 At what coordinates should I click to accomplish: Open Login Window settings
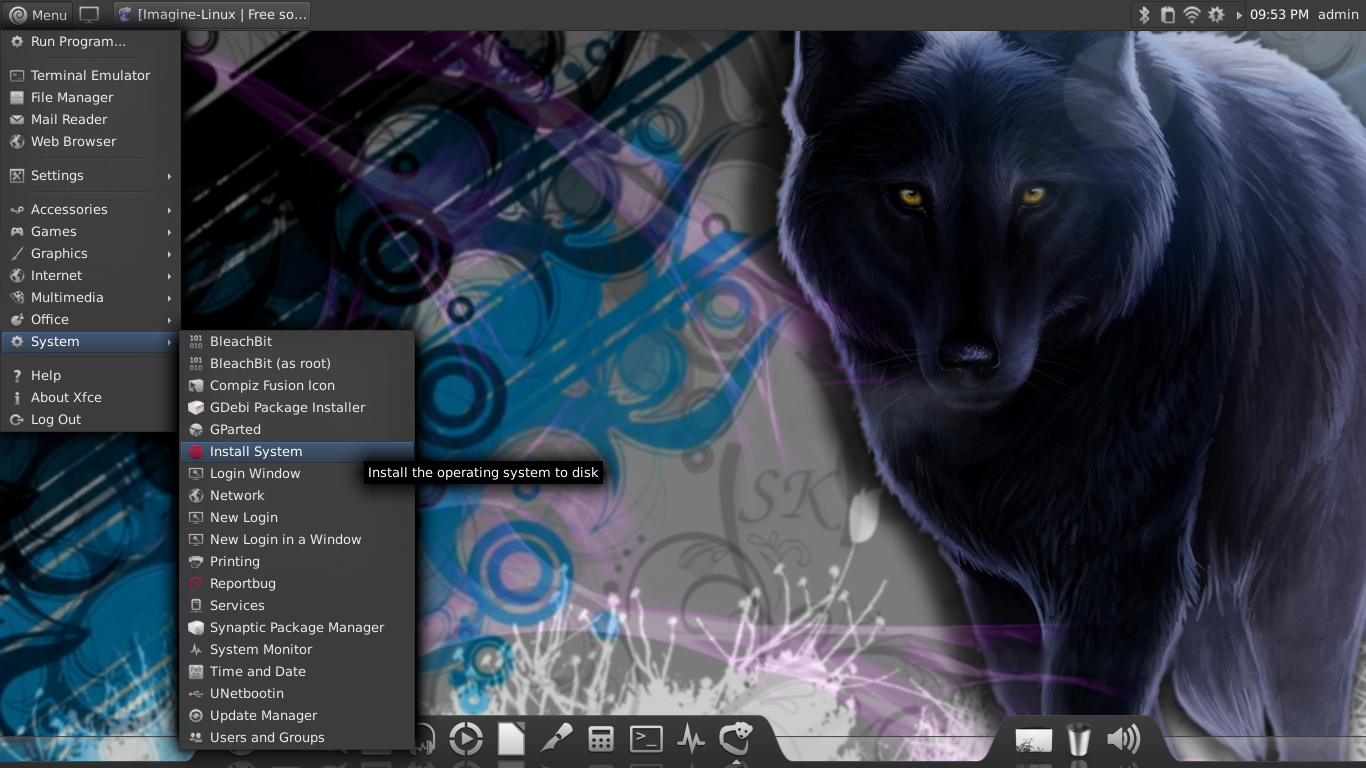point(297,473)
